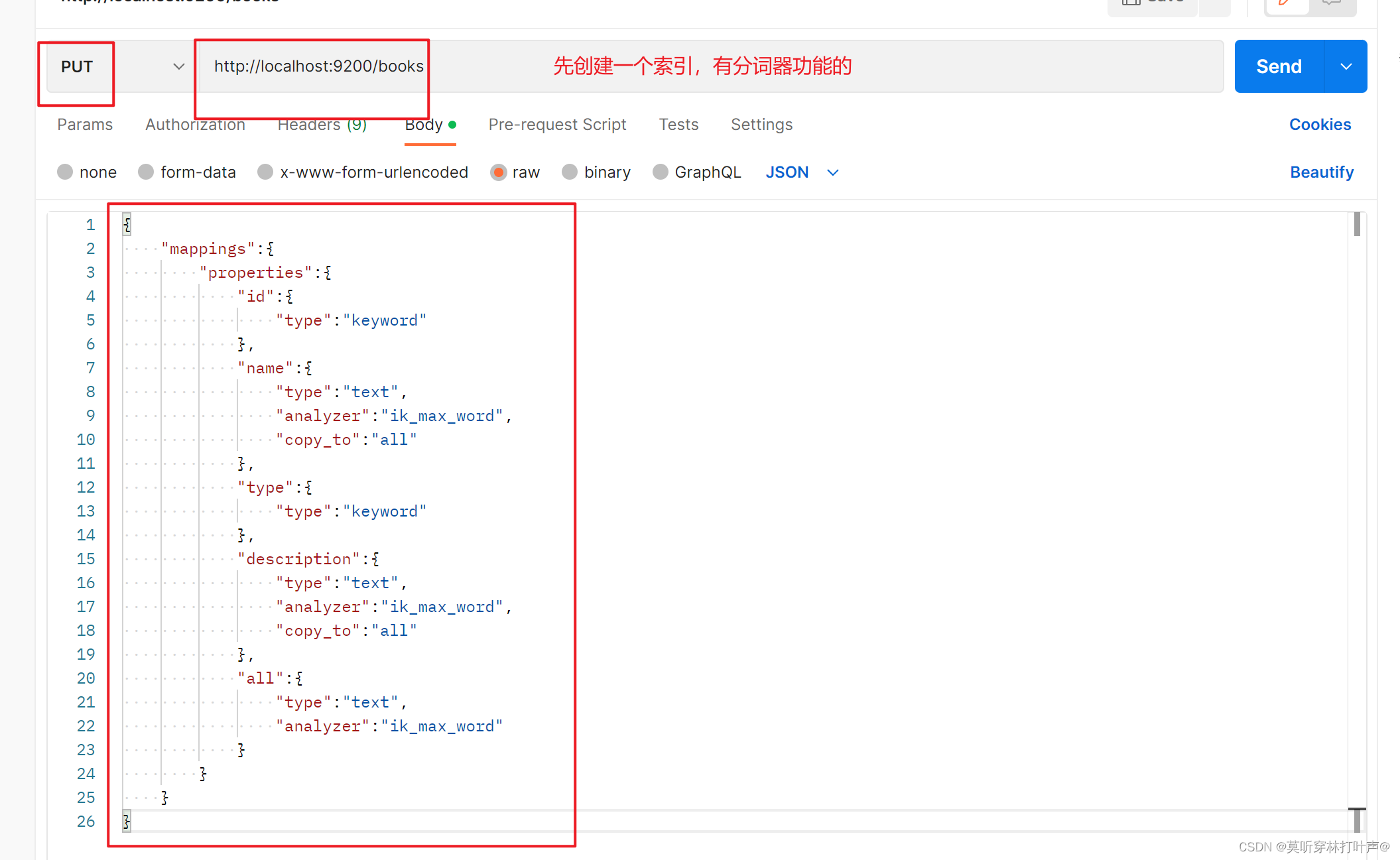Choose the x-www-form-urlencoded body option
The height and width of the screenshot is (860, 1400).
[x=265, y=172]
